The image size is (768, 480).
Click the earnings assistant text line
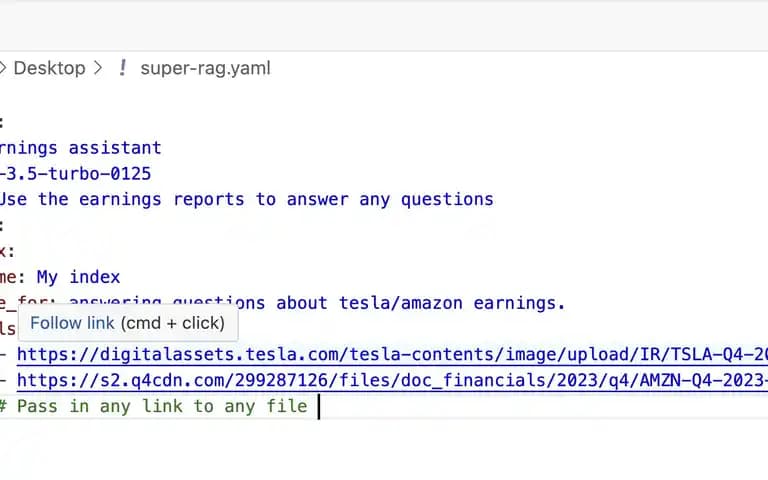(x=81, y=147)
